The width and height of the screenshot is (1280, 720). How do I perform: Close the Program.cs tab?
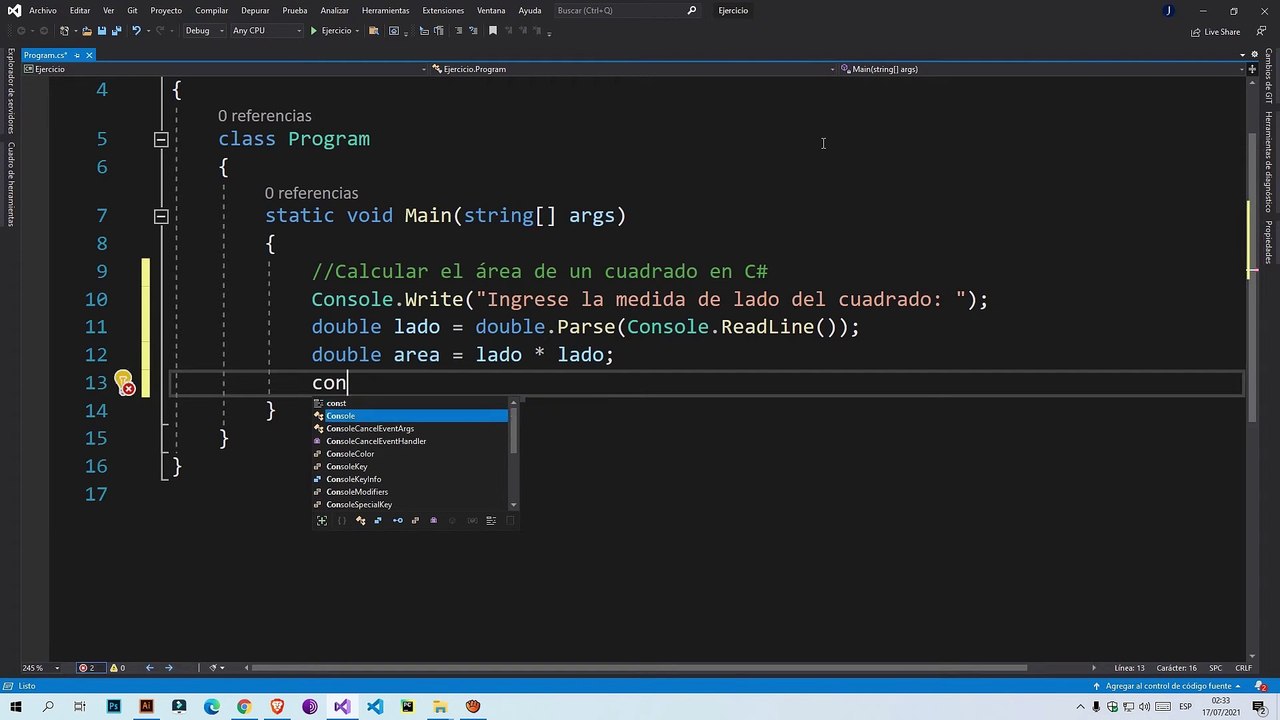[89, 55]
